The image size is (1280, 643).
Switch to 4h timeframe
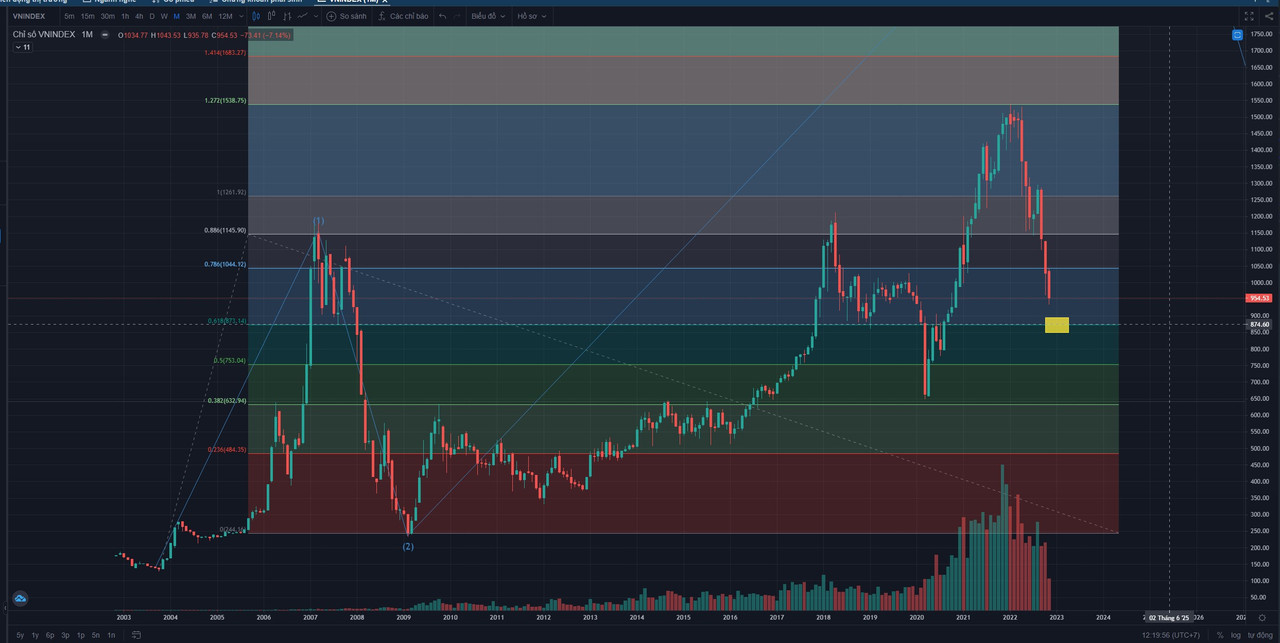139,16
